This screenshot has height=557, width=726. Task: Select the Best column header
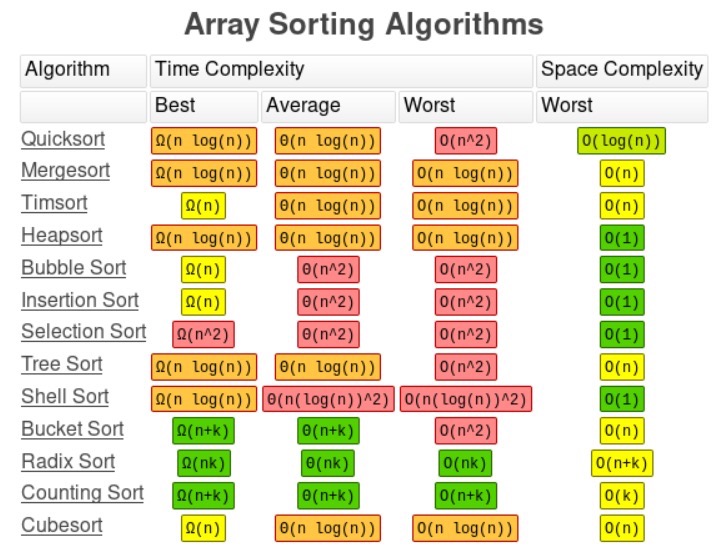204,106
